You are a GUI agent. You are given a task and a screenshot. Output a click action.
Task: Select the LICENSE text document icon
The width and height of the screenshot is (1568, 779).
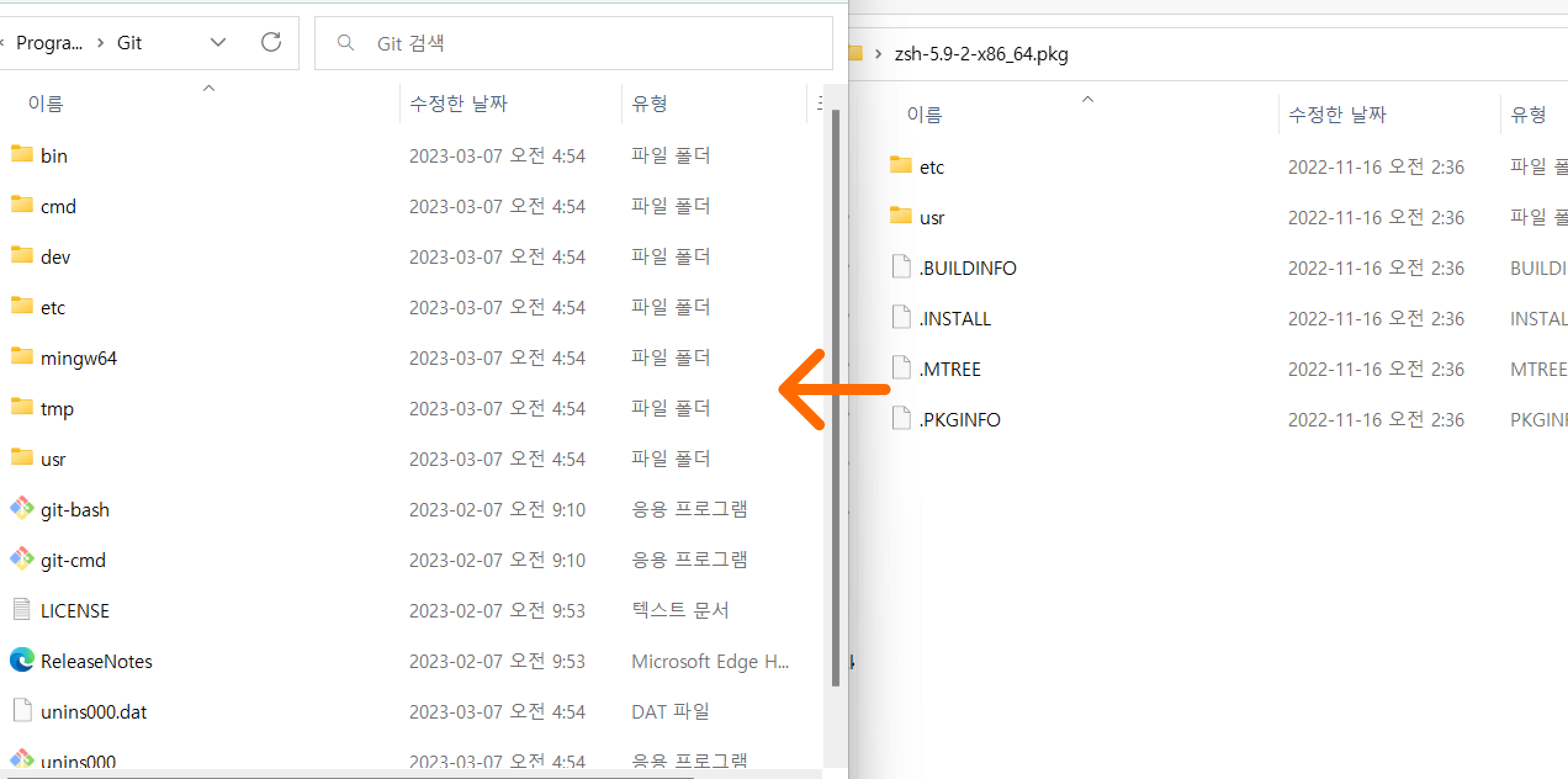[x=22, y=609]
